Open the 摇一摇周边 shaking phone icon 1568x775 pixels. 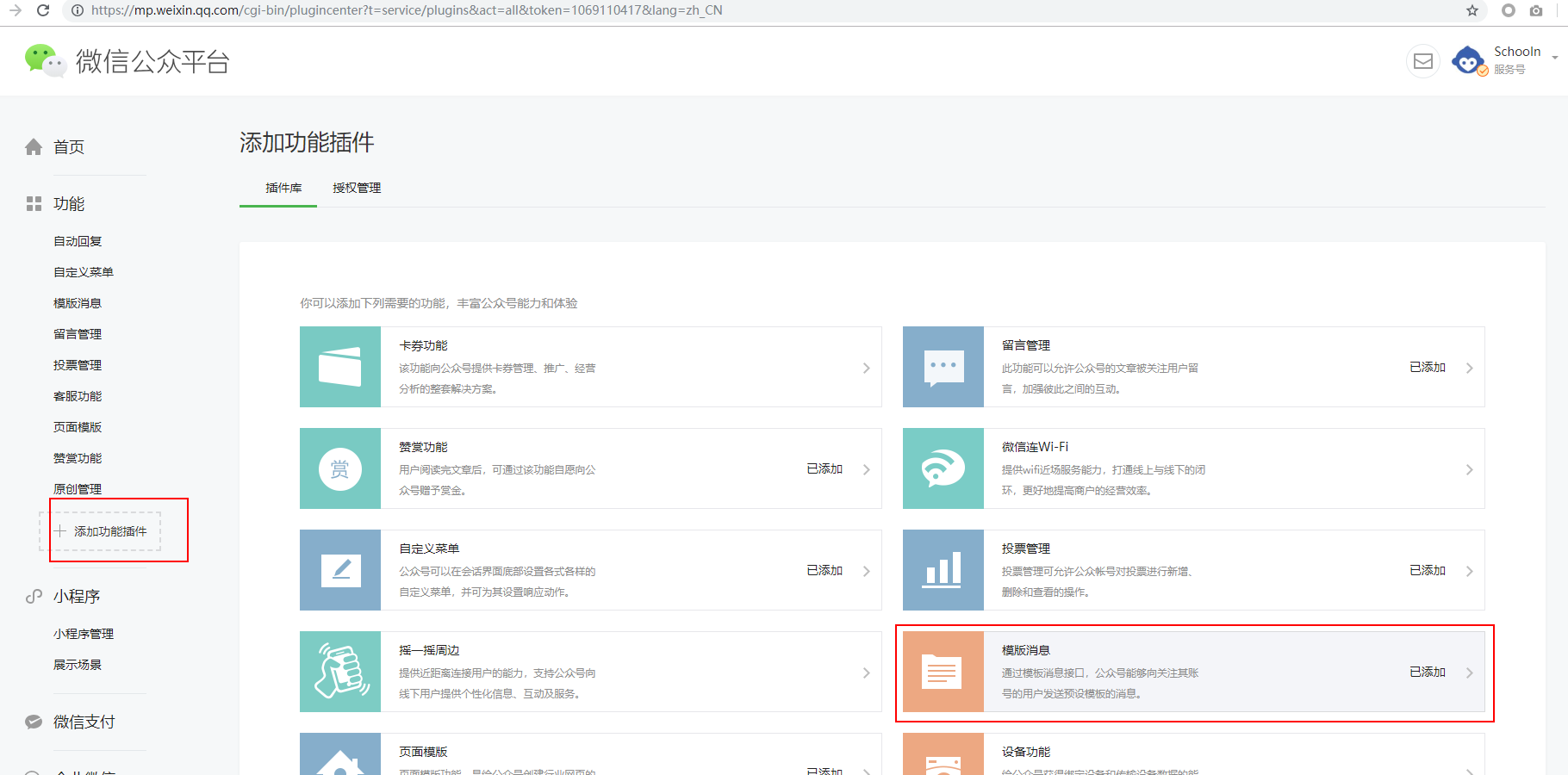(x=340, y=672)
